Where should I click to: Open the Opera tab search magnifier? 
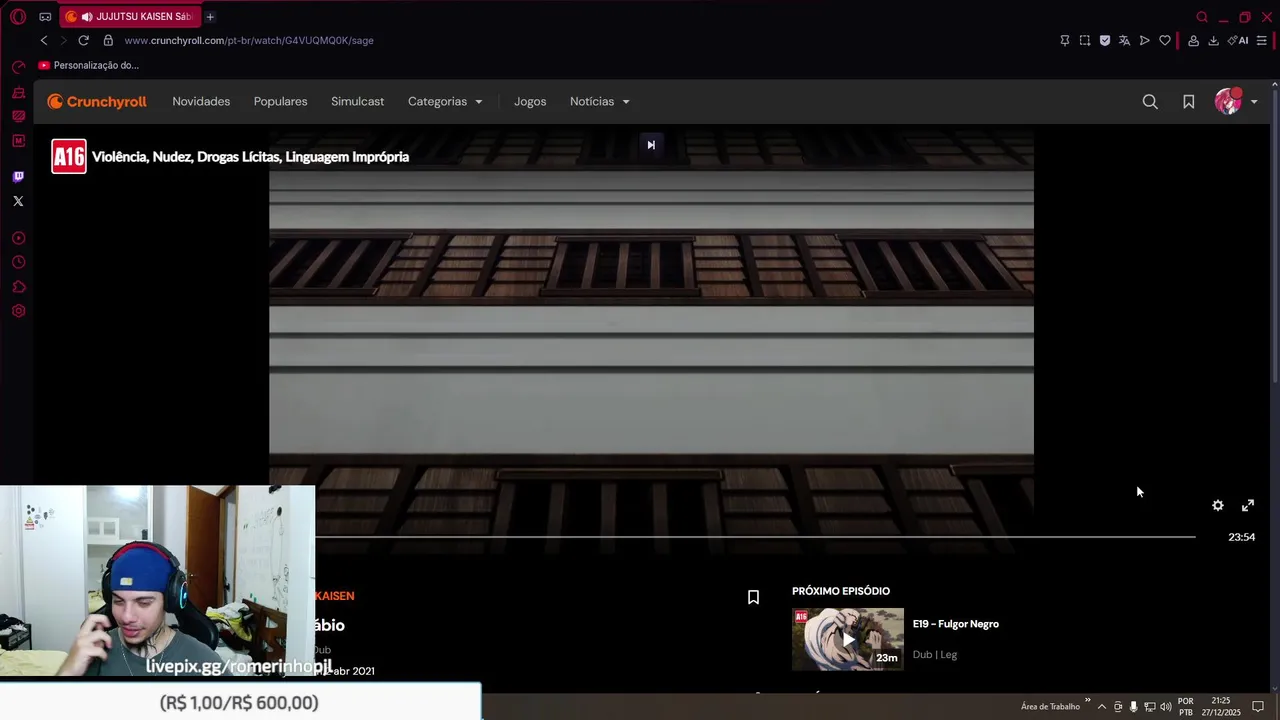click(1202, 17)
